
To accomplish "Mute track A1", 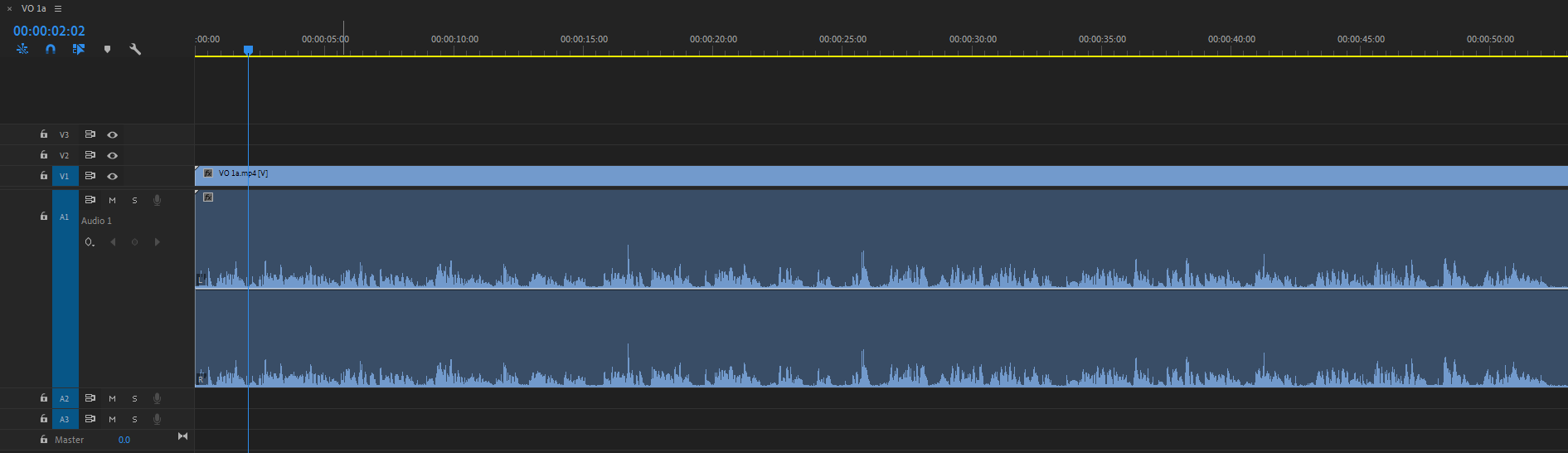I will click(113, 200).
